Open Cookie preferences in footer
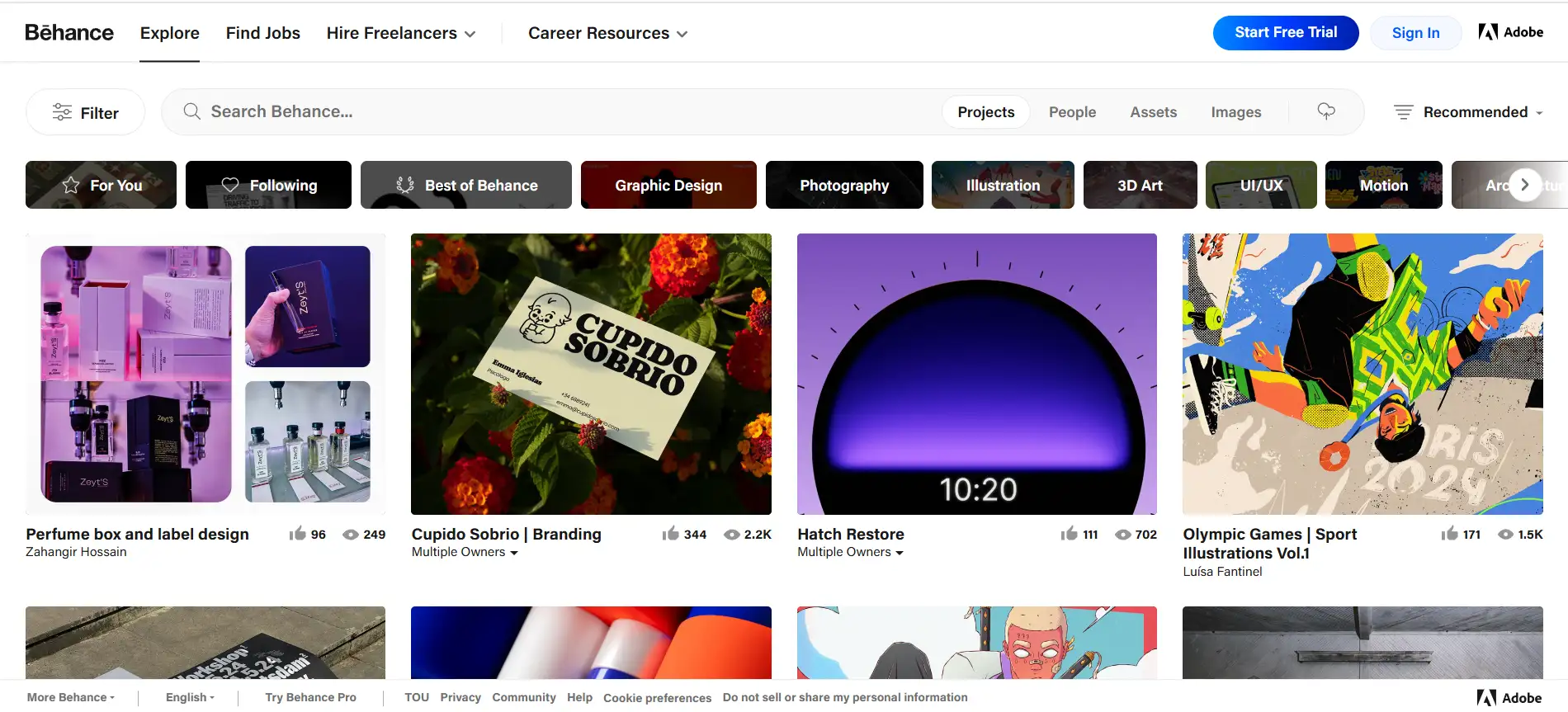1568x712 pixels. (657, 698)
